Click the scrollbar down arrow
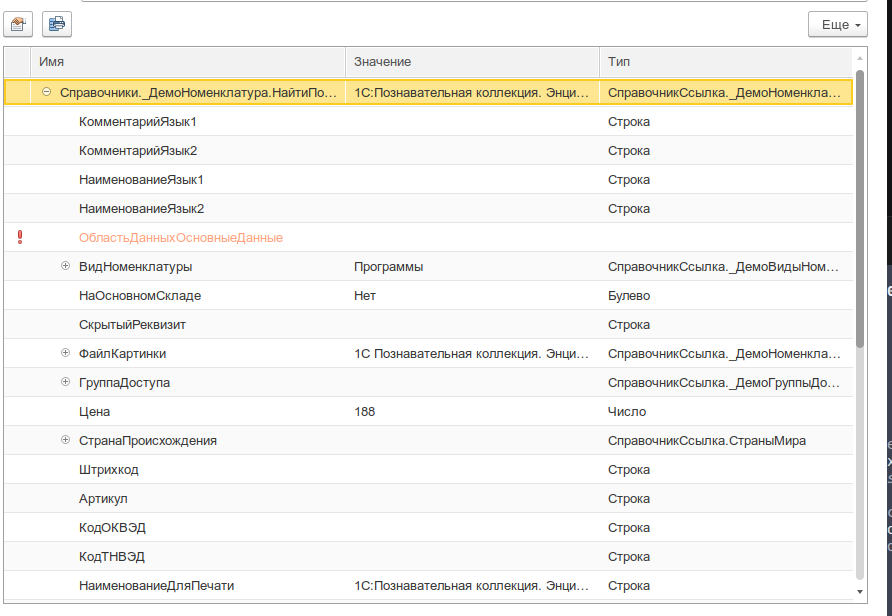 point(860,592)
